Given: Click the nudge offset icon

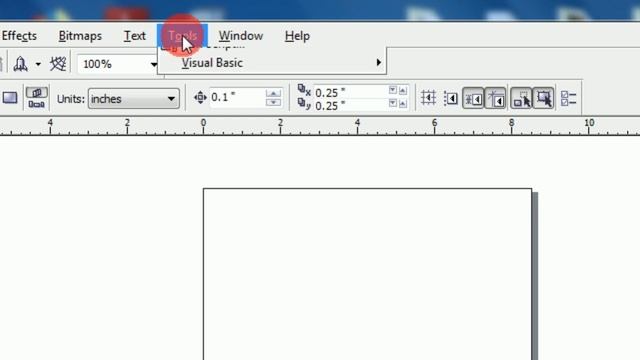Looking at the screenshot, I should pyautogui.click(x=200, y=98).
